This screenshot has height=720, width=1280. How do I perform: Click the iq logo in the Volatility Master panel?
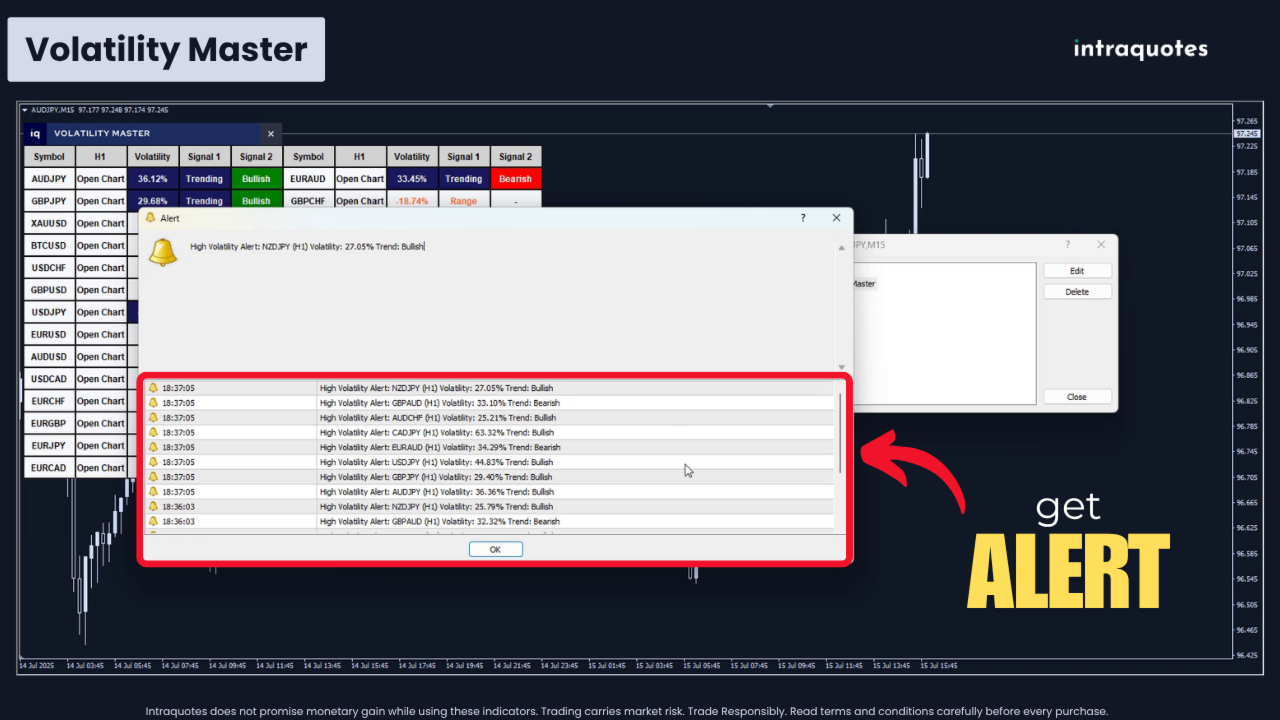pyautogui.click(x=35, y=133)
